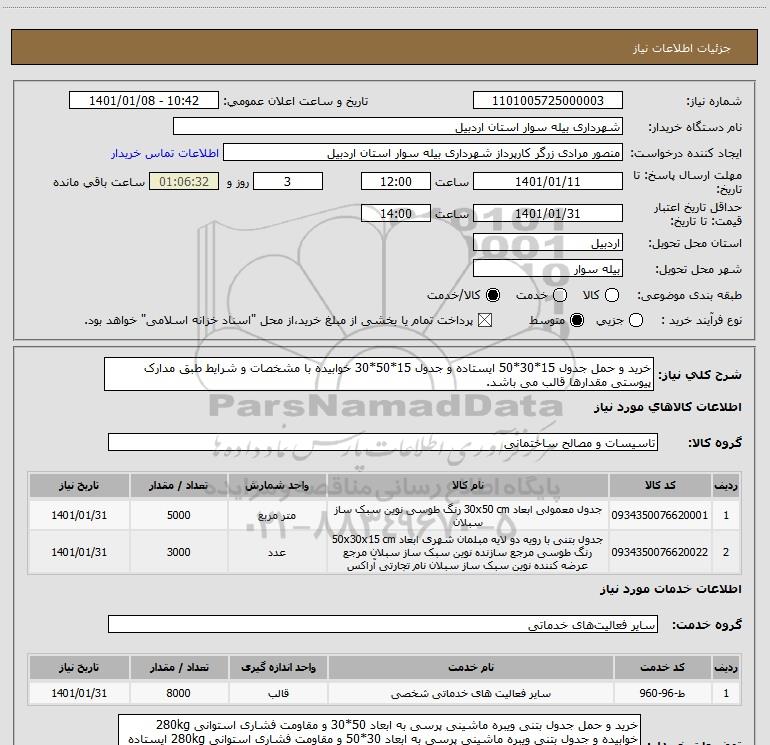
Task: Click the unit cell متر مربع
Action: click(x=277, y=516)
